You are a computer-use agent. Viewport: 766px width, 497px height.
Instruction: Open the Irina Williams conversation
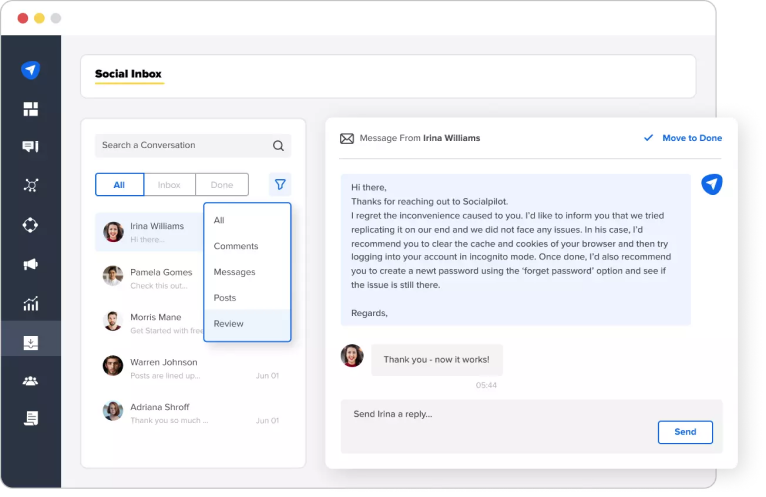[149, 232]
